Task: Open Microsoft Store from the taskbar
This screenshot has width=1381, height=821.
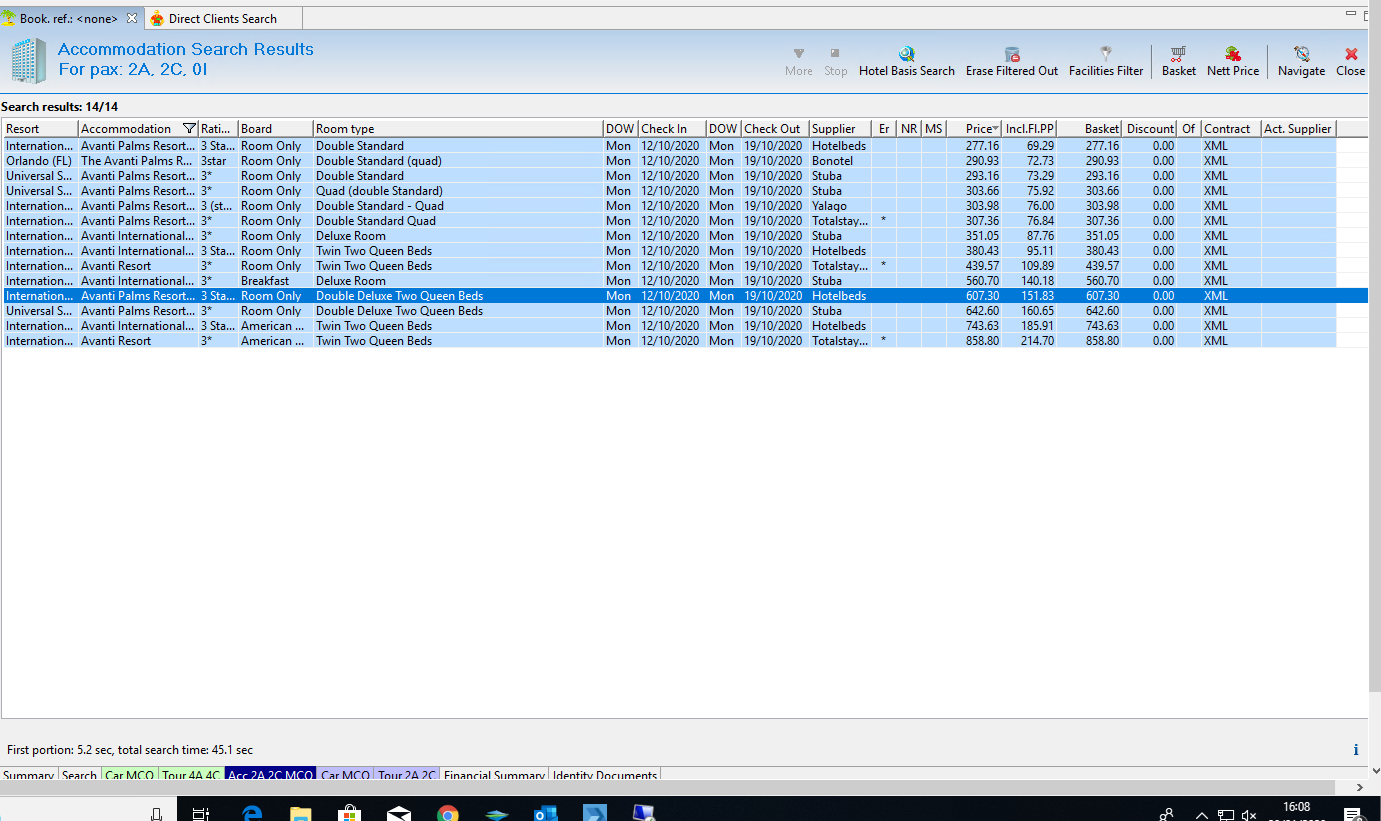Action: [350, 812]
